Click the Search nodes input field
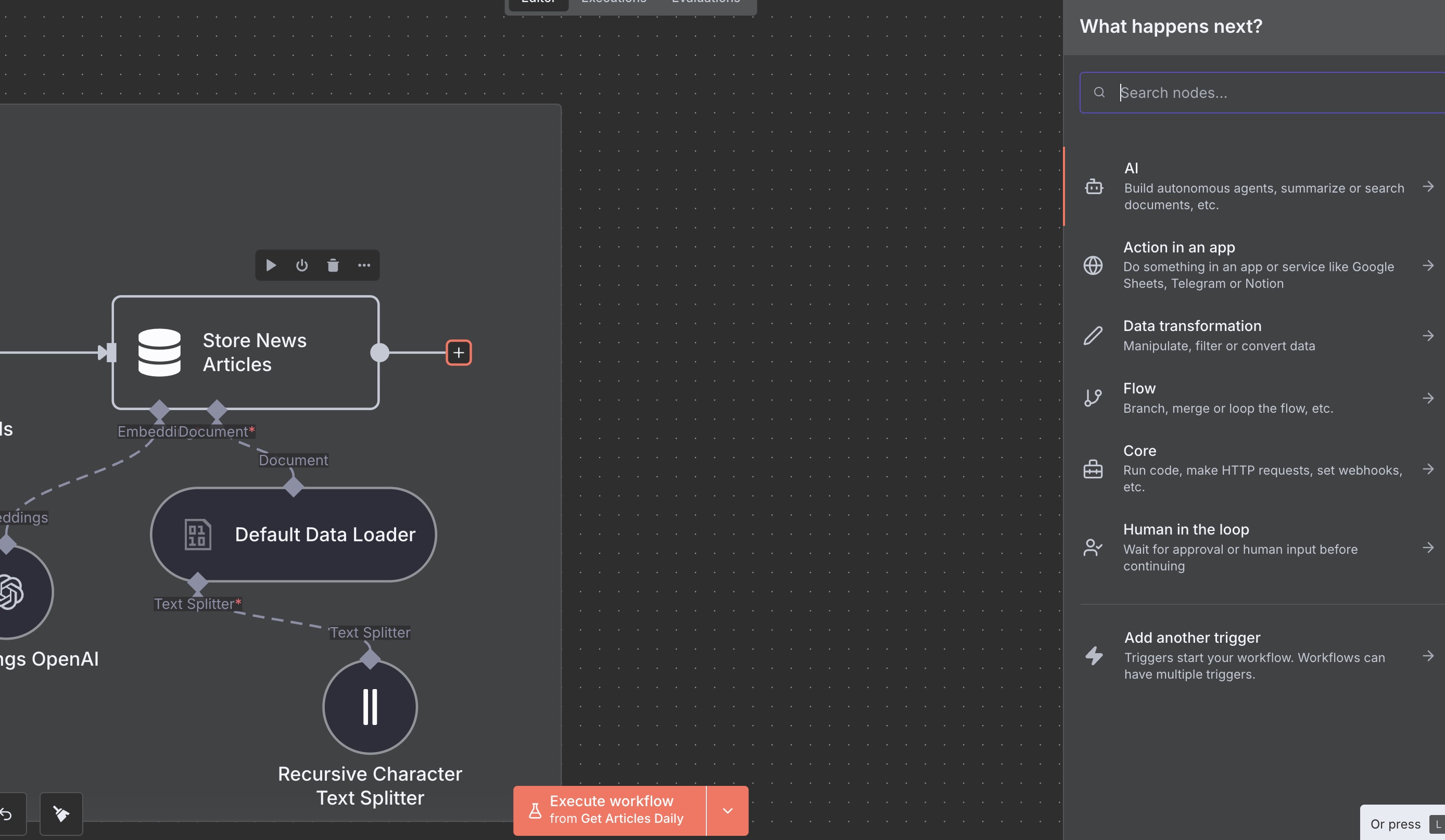Screen dimensions: 1445x840 click(x=1261, y=92)
